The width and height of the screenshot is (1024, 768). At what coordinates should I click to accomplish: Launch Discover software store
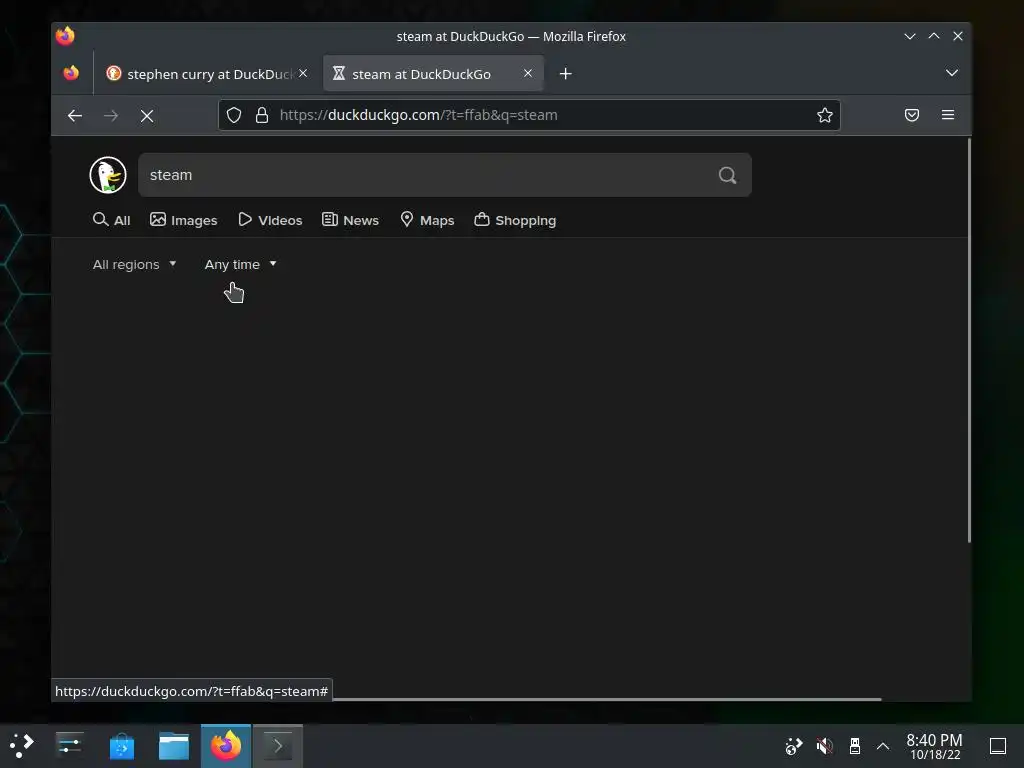click(x=121, y=746)
